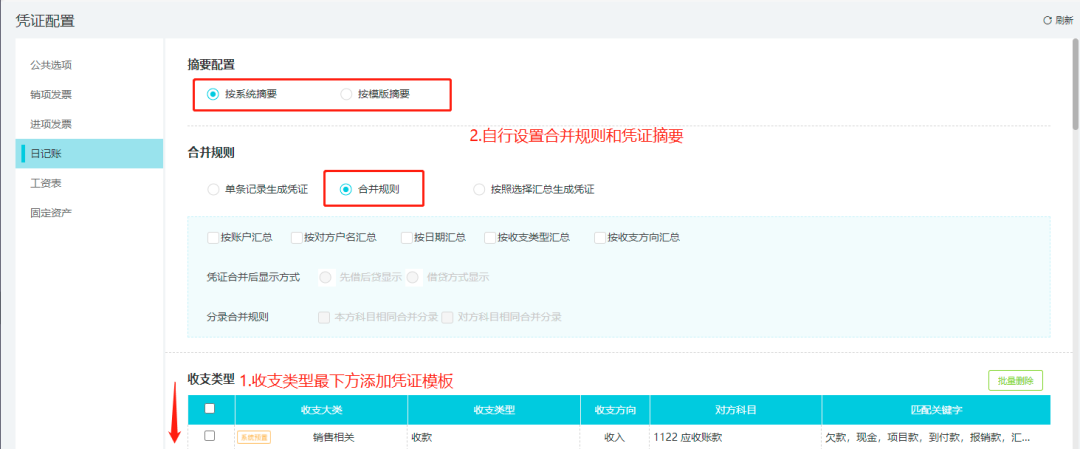The height and width of the screenshot is (449, 1080).
Task: Tick the 按对方户名汇总 checkbox
Action: coord(297,238)
